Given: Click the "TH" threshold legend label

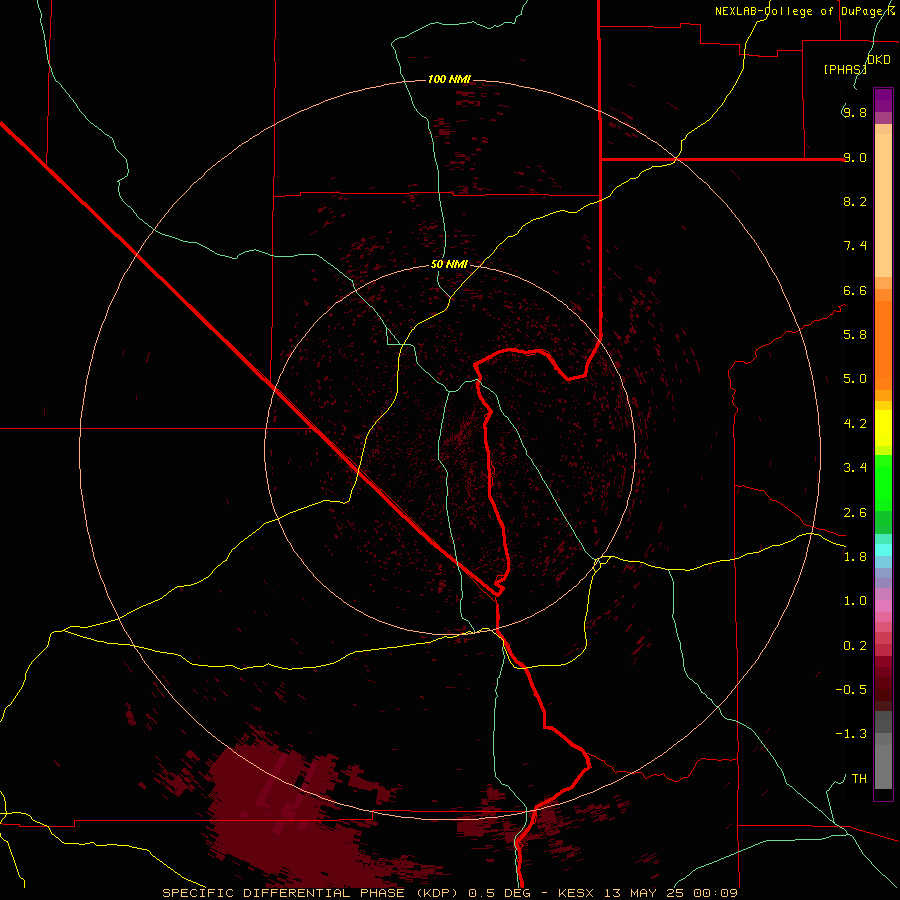Looking at the screenshot, I should [859, 779].
